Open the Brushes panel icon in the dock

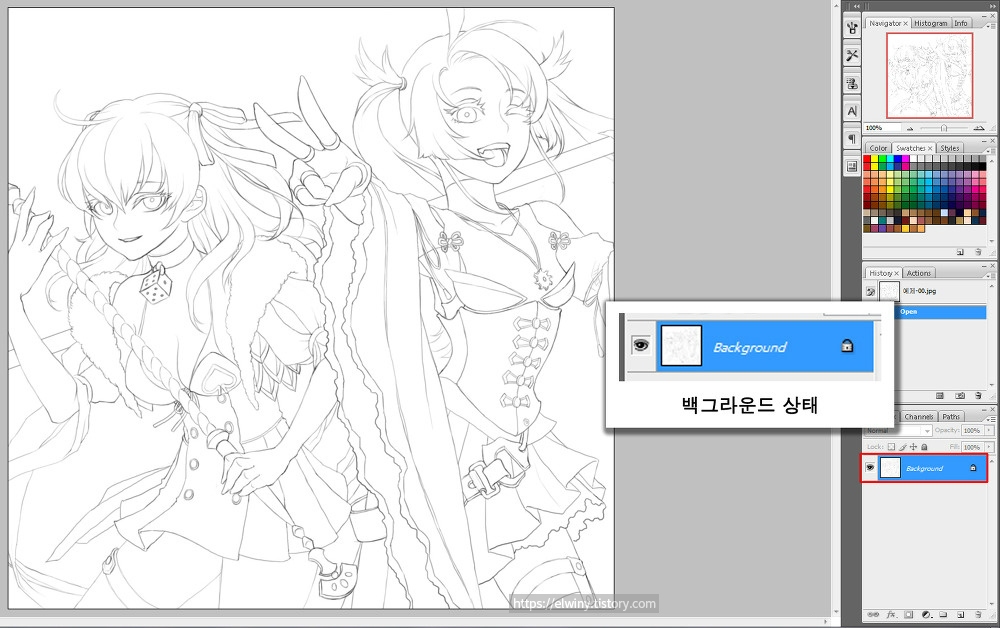tap(852, 28)
